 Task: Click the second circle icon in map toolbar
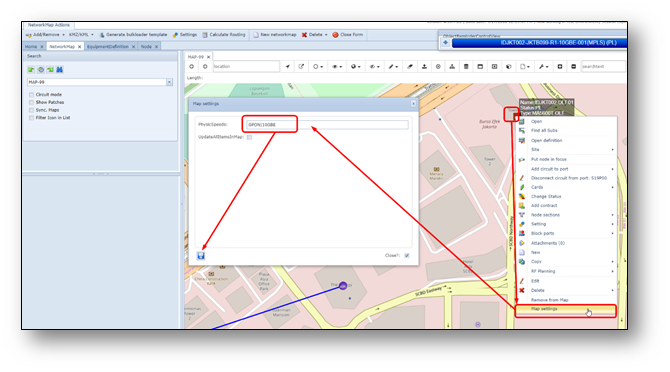coord(205,67)
